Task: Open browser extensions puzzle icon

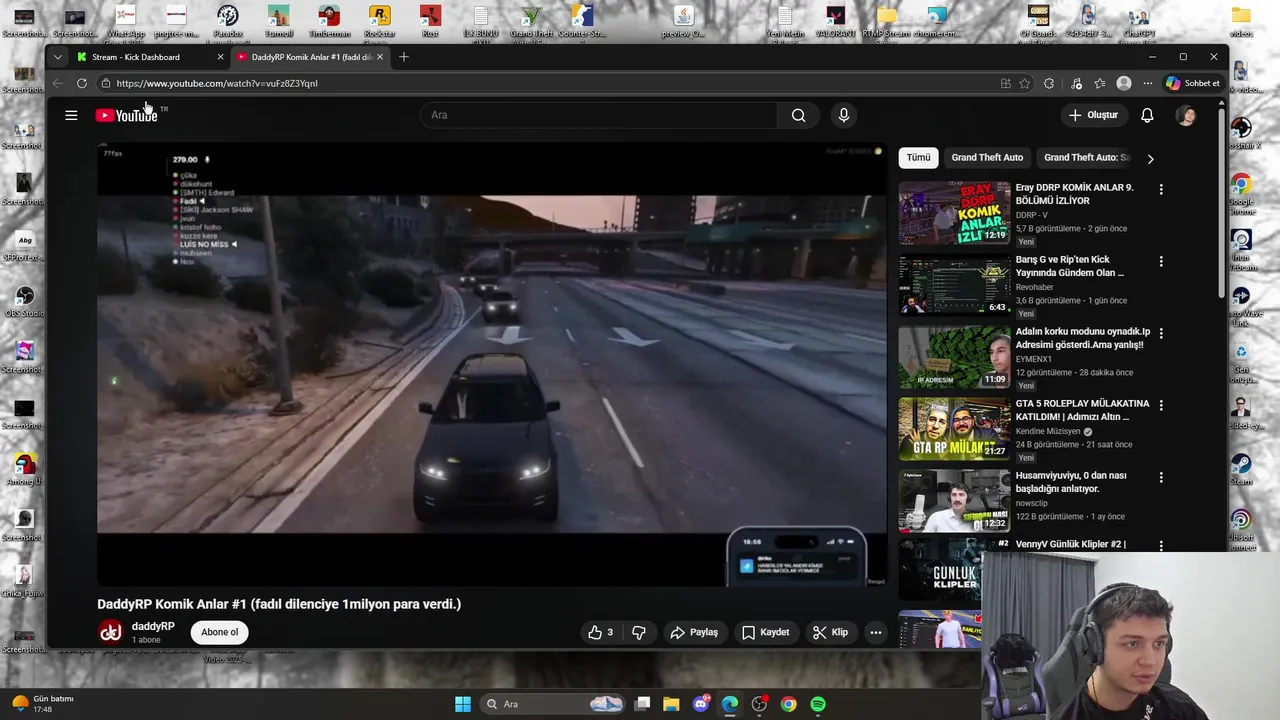Action: (1049, 83)
